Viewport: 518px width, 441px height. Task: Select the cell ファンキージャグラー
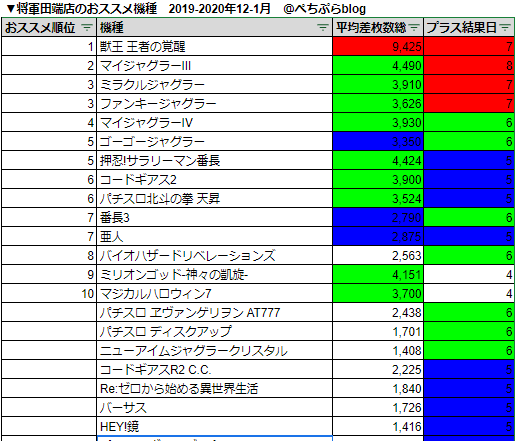(214, 103)
